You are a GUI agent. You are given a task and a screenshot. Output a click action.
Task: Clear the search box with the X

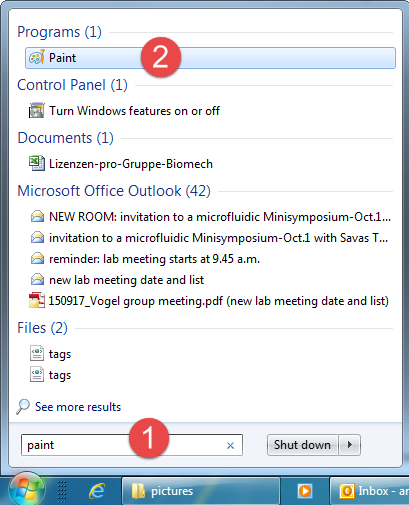230,445
